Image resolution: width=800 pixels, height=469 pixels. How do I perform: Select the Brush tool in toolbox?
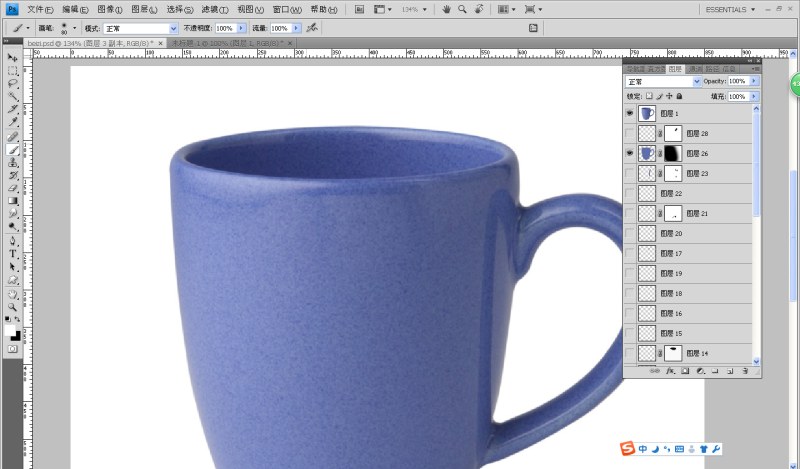coord(13,150)
